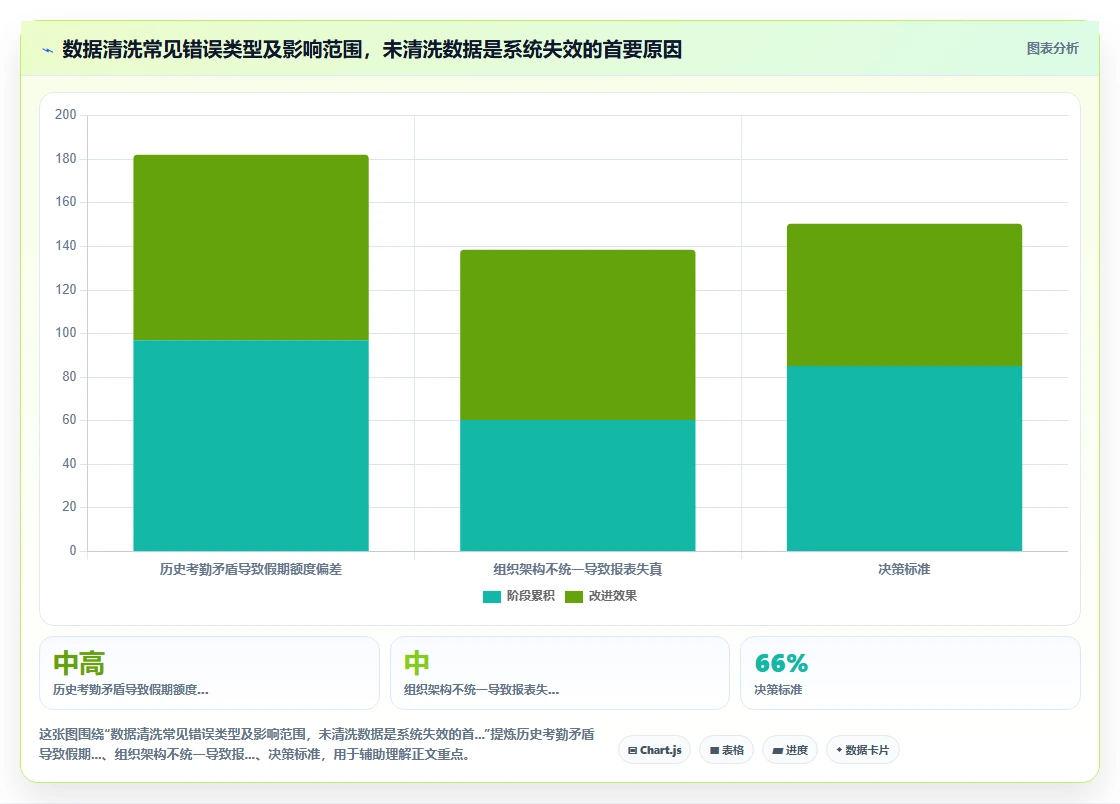The height and width of the screenshot is (804, 1120).
Task: Click the 改进效果 legend label
Action: (613, 596)
